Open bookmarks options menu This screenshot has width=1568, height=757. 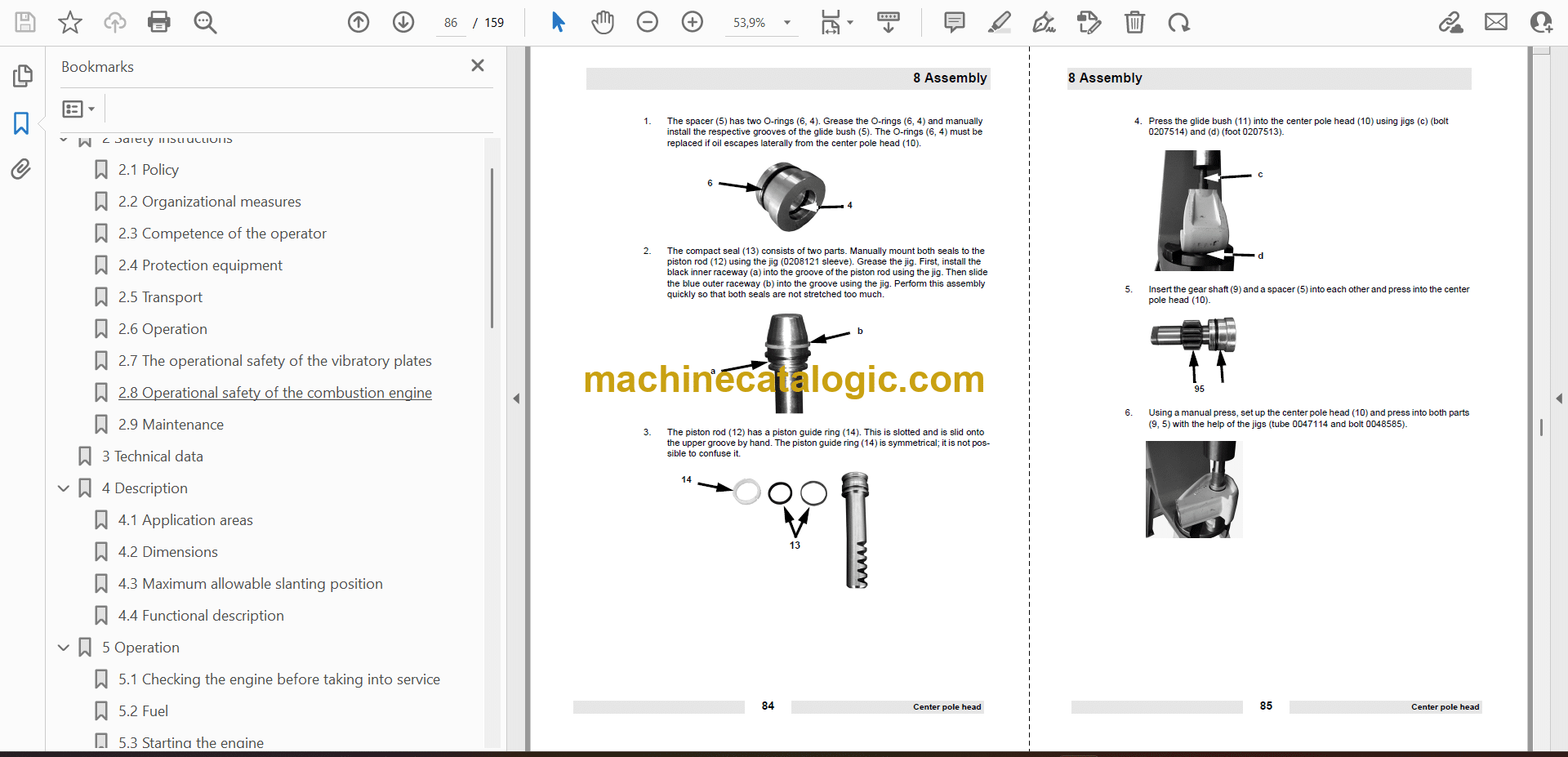78,109
